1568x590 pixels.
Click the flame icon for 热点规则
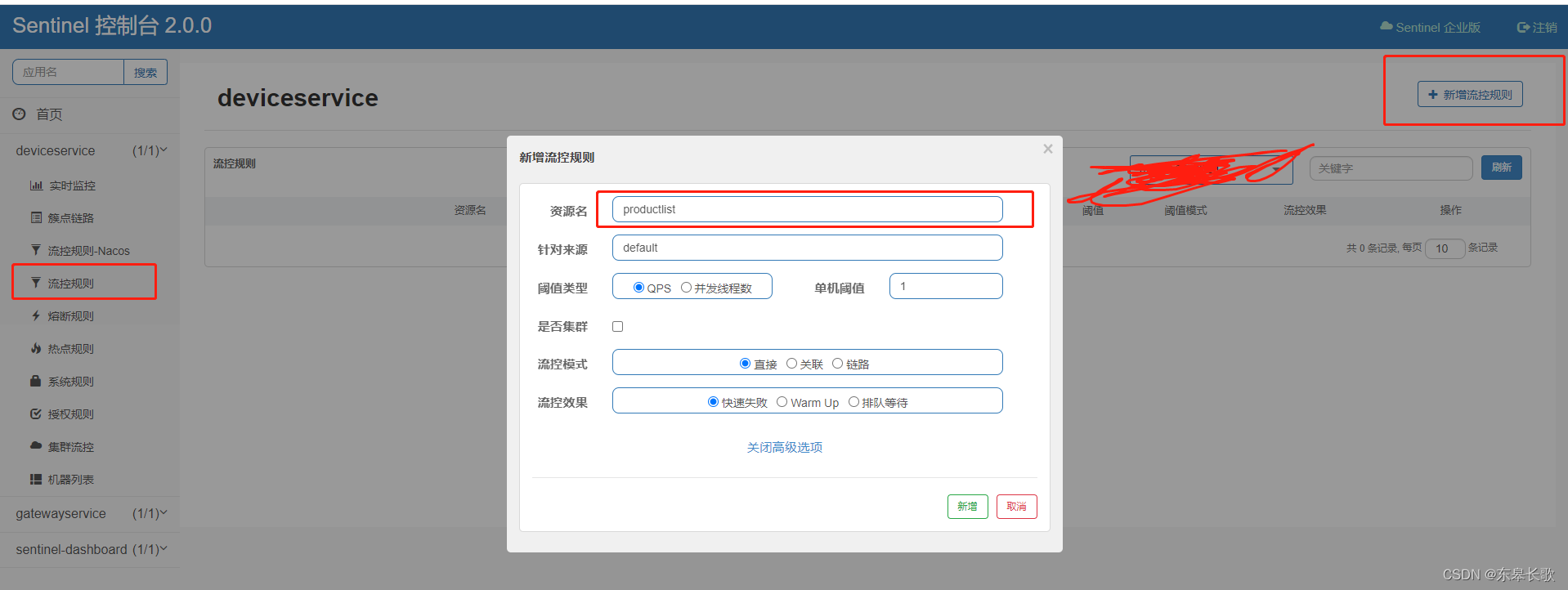[x=36, y=348]
